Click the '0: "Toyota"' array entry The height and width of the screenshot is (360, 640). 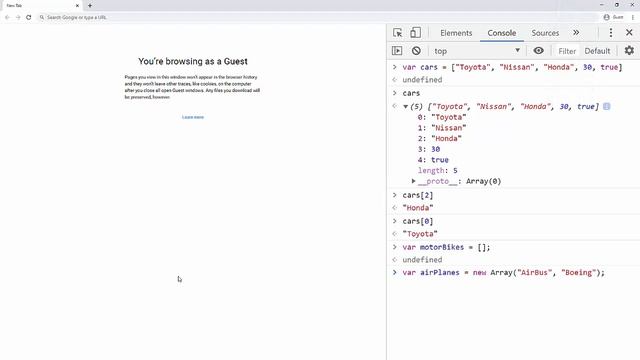click(x=442, y=117)
